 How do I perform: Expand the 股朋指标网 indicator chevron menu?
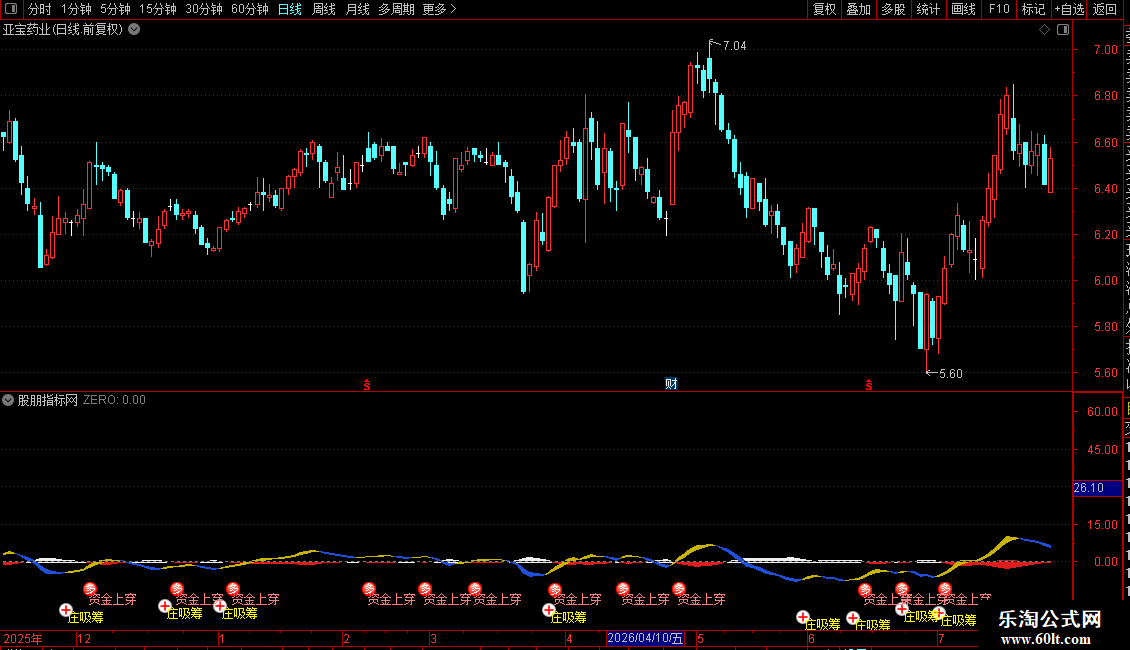tap(8, 400)
